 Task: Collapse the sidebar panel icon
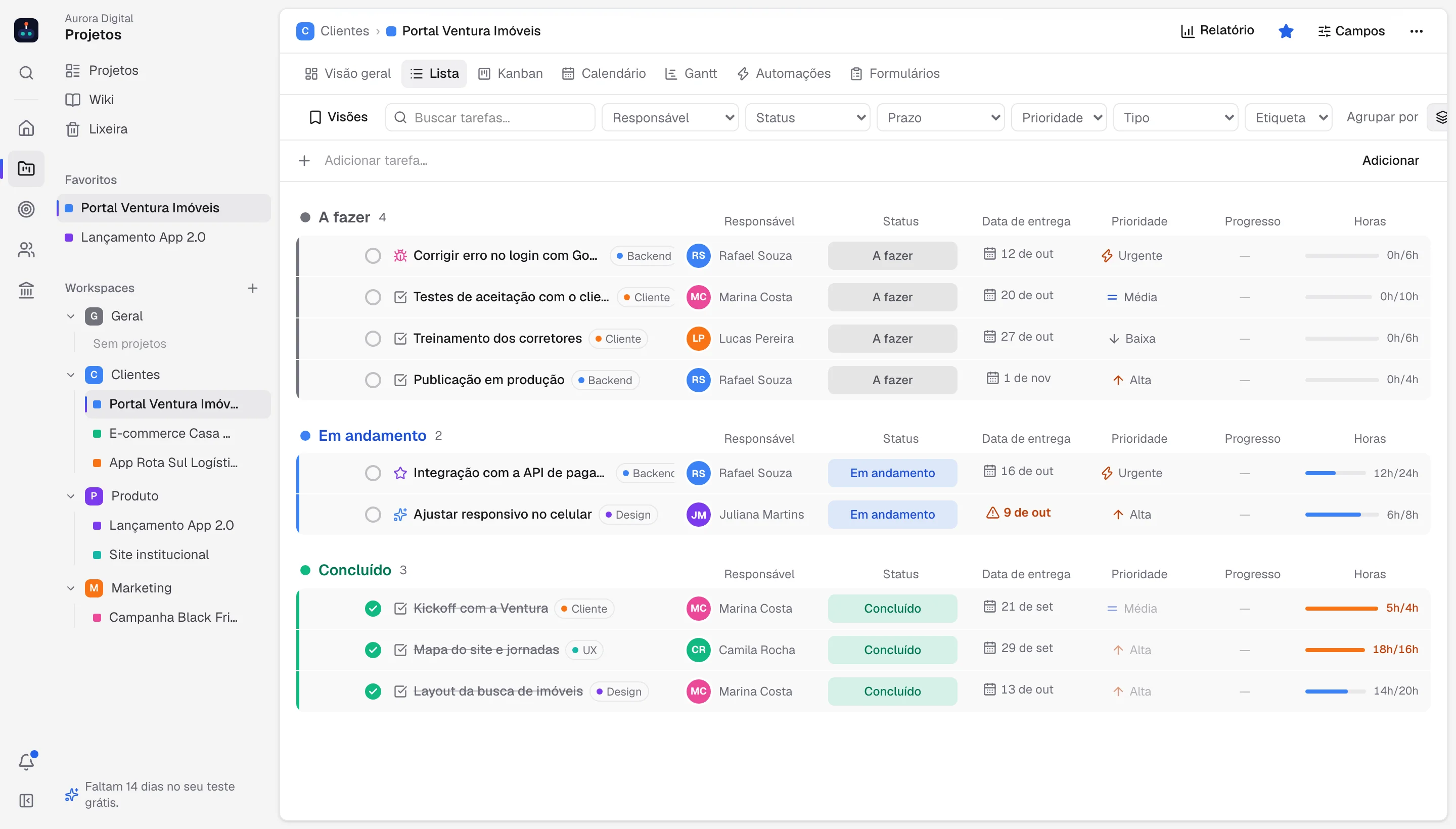tap(26, 801)
